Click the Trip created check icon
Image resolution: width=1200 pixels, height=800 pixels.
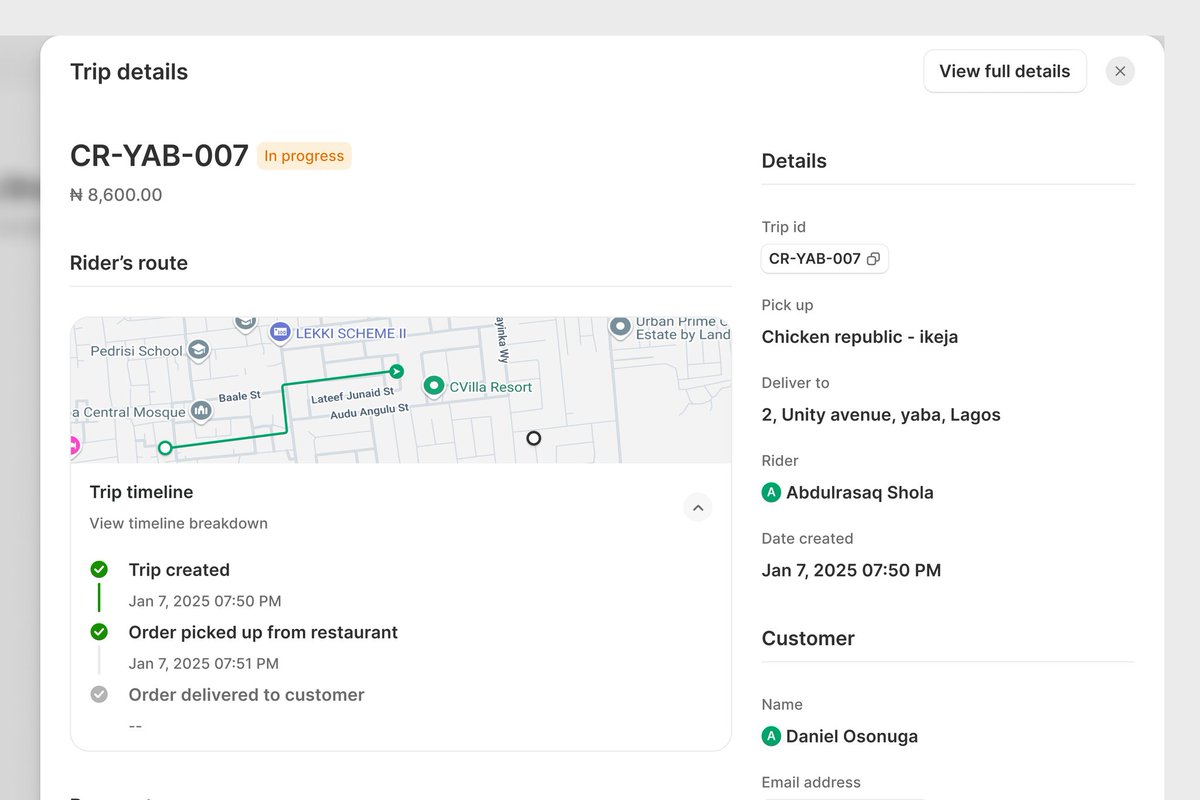coord(99,569)
